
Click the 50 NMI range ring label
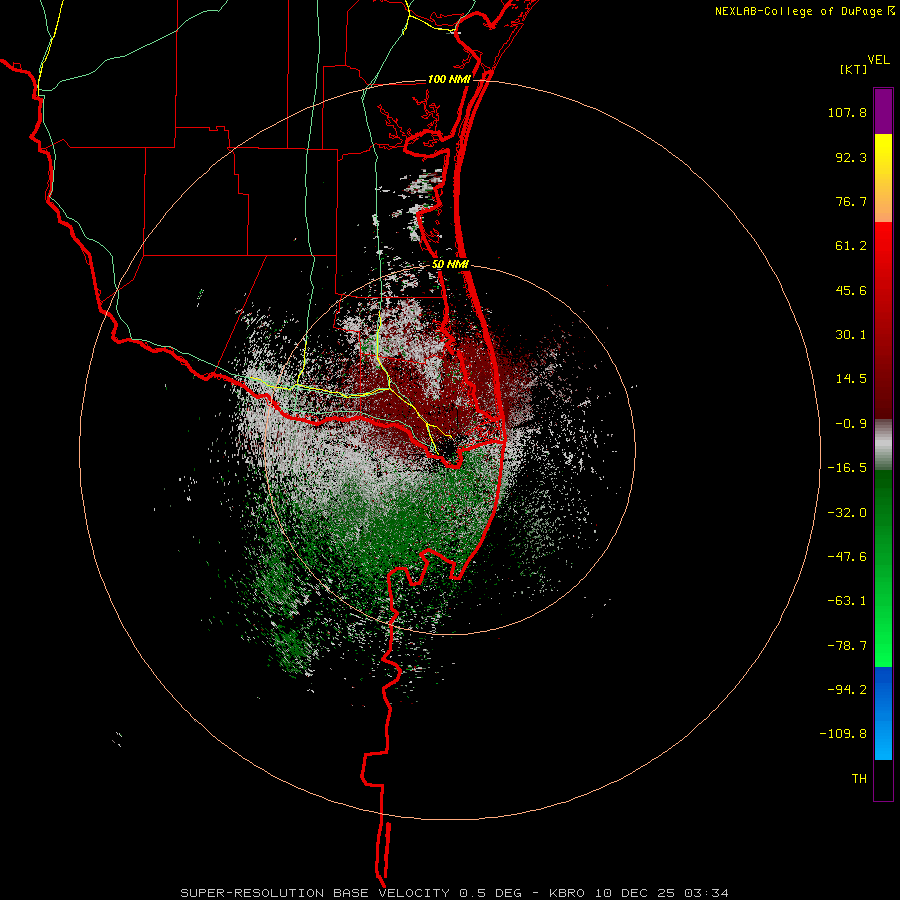pos(451,264)
